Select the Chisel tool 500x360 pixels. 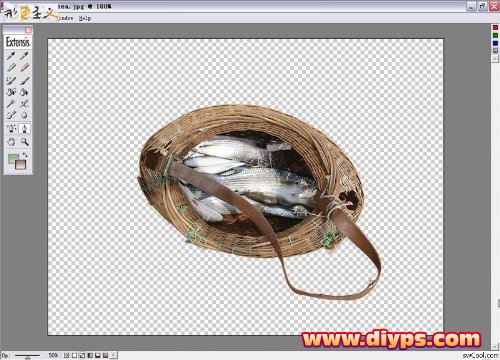click(11, 115)
